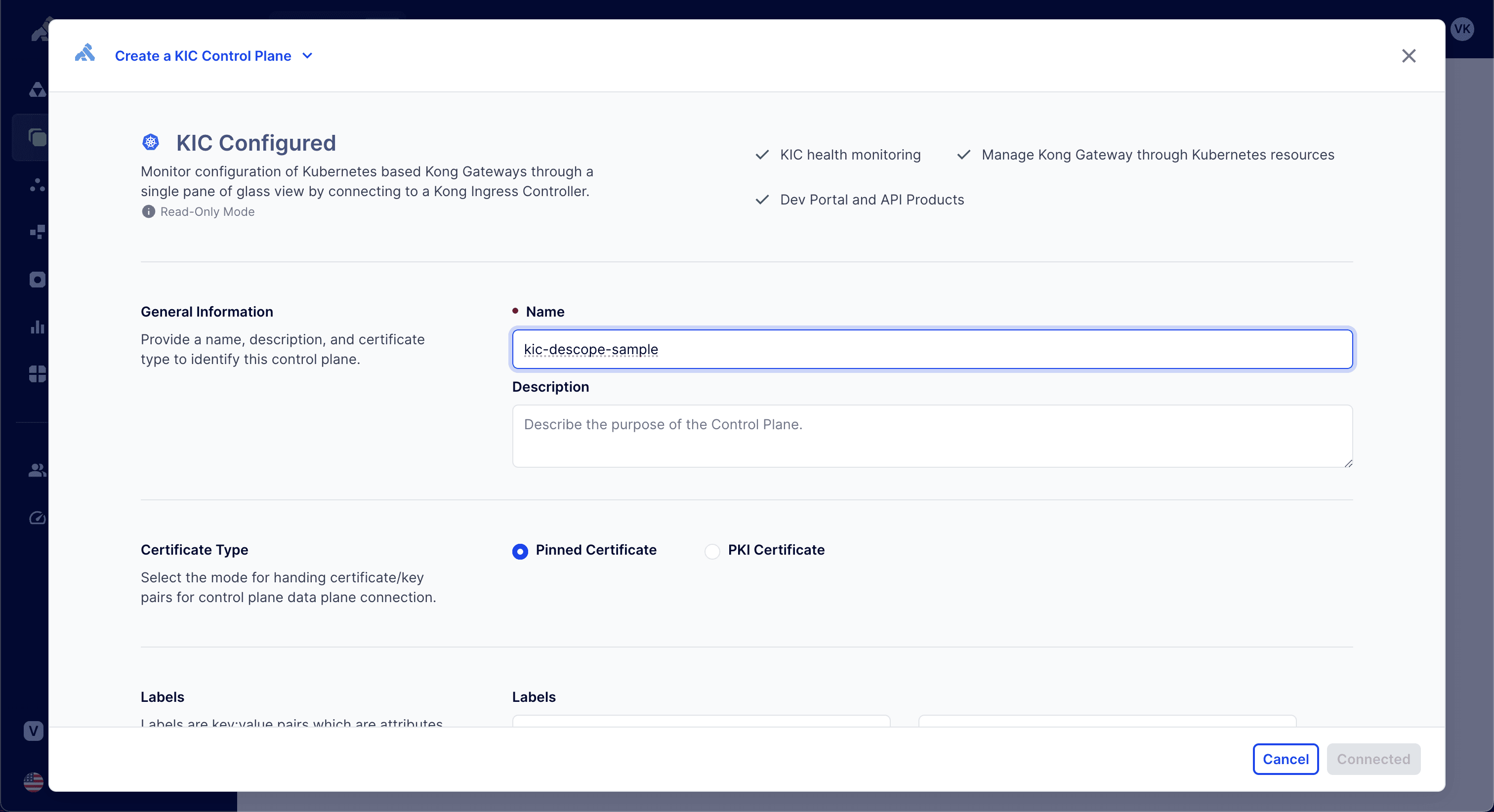Click the Kong logo in modal header
This screenshot has width=1494, height=812.
[x=84, y=54]
